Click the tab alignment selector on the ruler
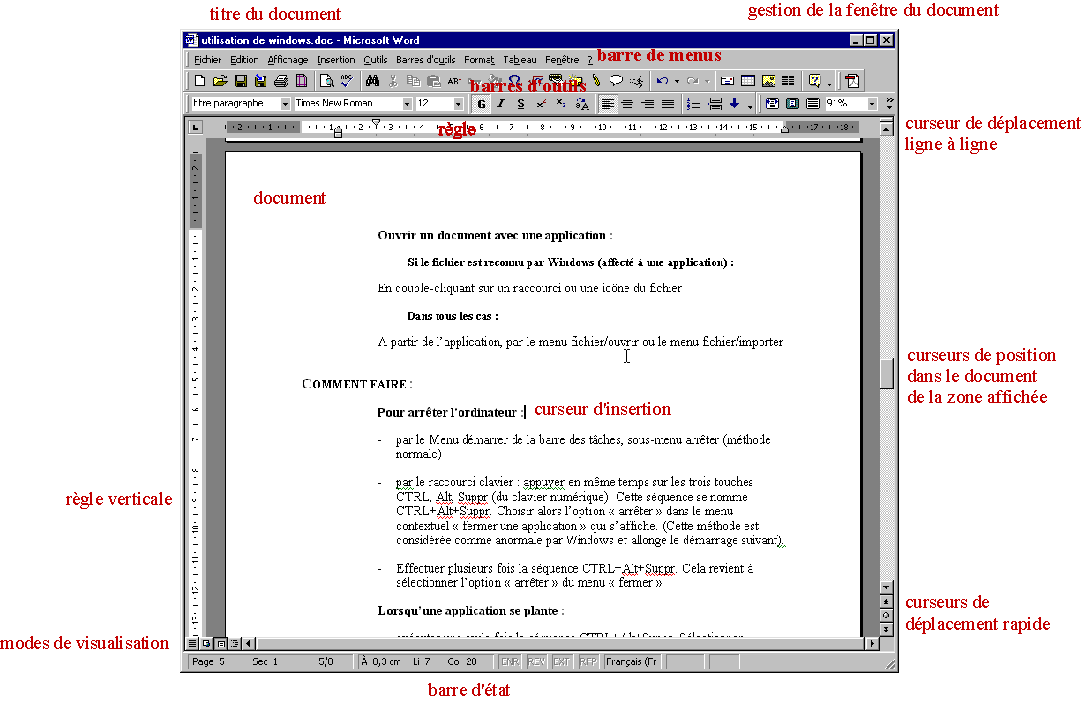 (x=196, y=127)
